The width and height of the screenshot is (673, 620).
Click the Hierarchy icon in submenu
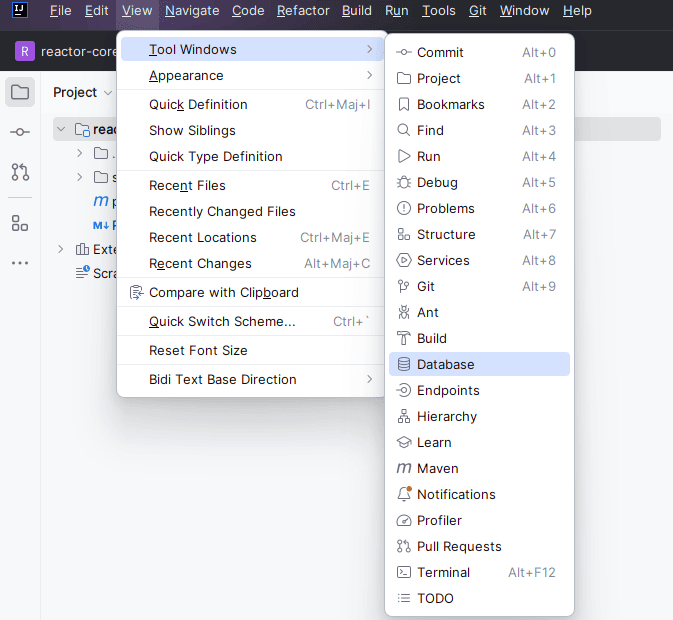pyautogui.click(x=403, y=416)
